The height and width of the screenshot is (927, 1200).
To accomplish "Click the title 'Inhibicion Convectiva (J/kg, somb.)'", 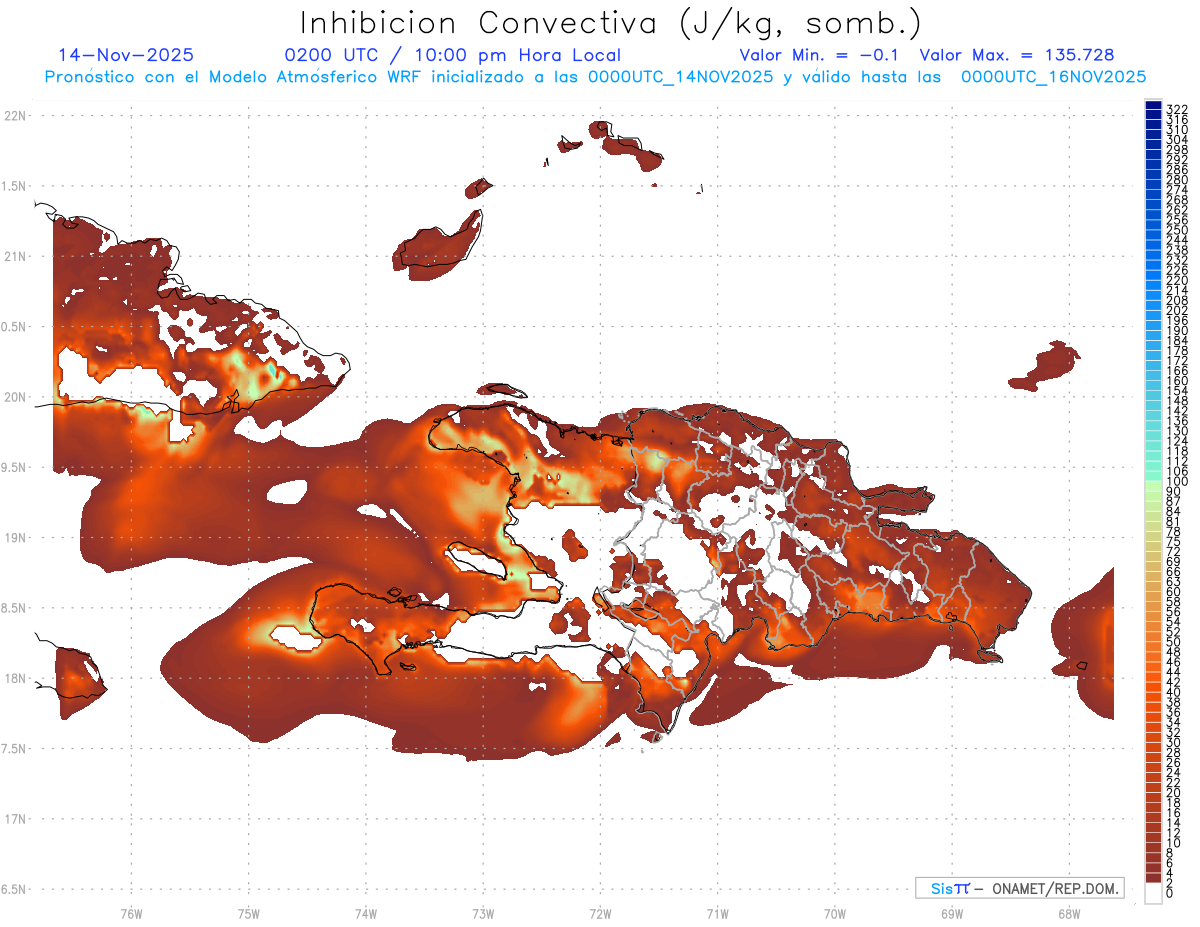I will [610, 23].
